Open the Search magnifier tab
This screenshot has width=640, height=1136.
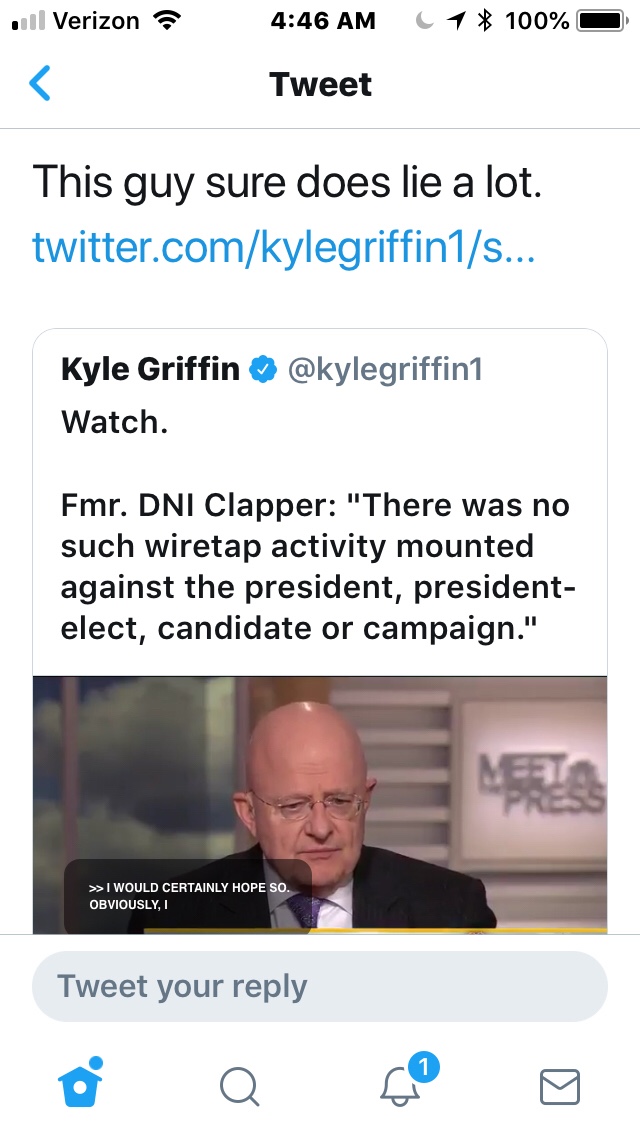(239, 1085)
